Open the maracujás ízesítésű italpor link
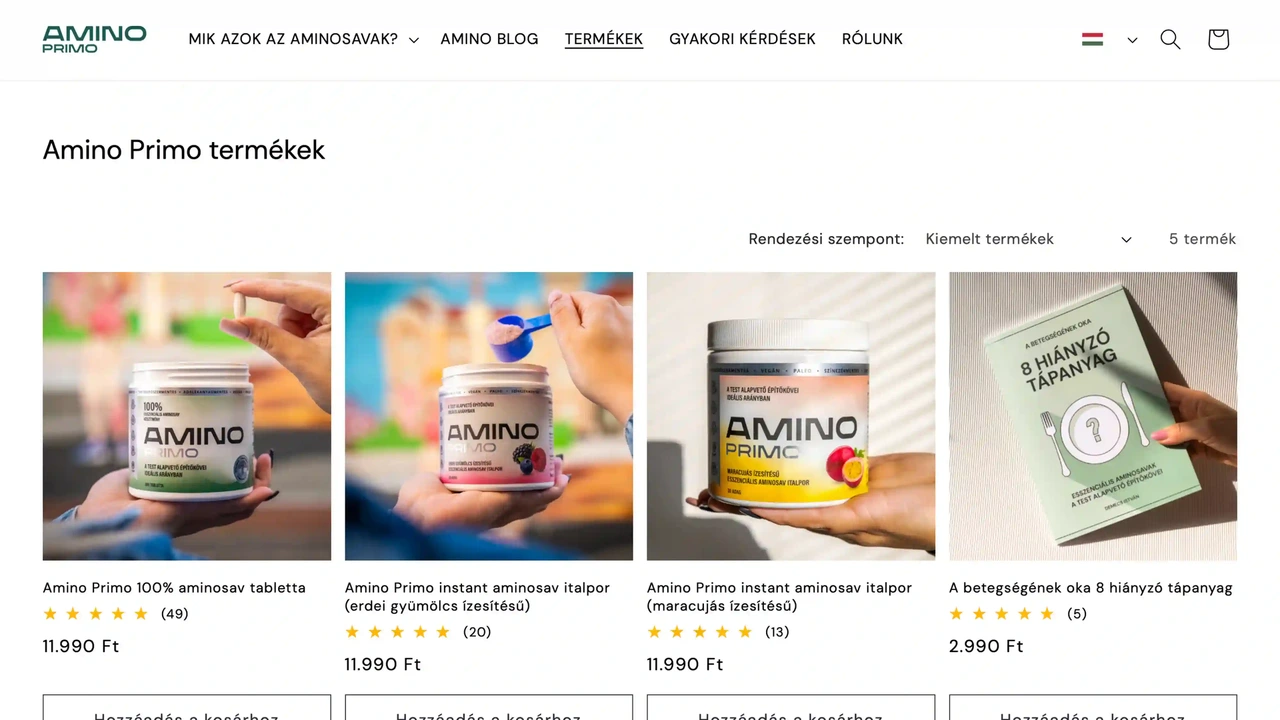Image resolution: width=1280 pixels, height=720 pixels. [779, 597]
